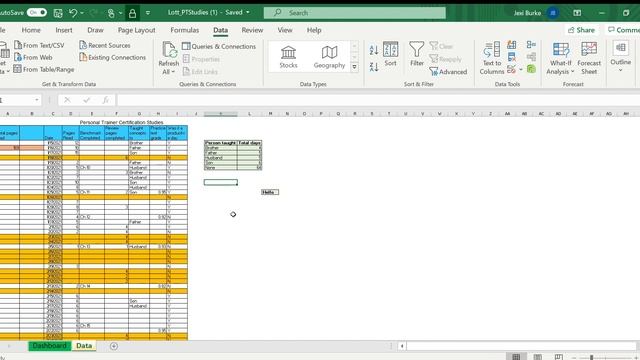Screen dimensions: 640x360
Task: Select the cell containing 'Hello'
Action: click(270, 192)
